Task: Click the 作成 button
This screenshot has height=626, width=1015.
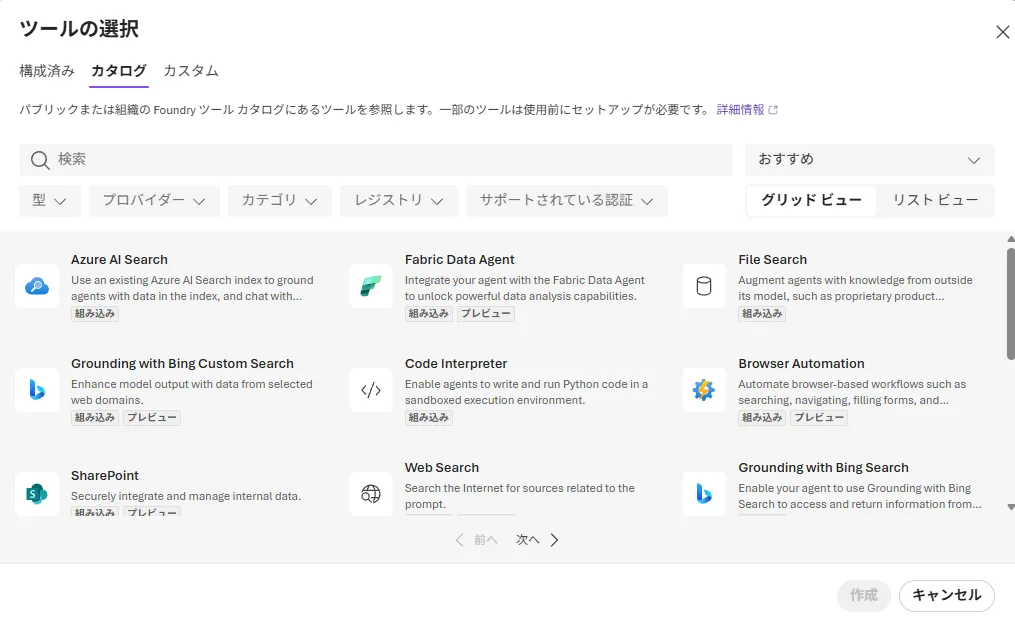Action: tap(864, 596)
